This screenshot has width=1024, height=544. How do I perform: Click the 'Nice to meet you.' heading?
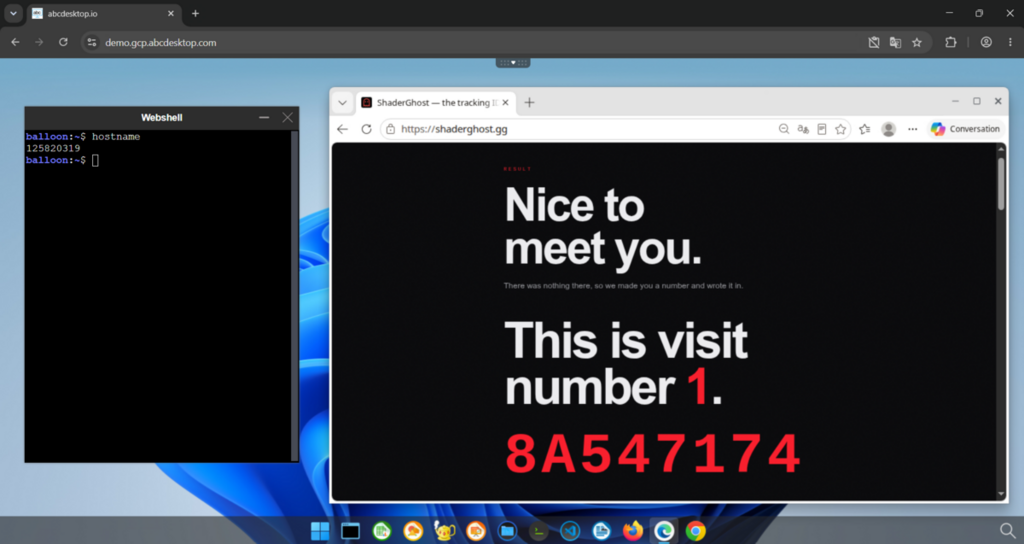[x=603, y=229]
